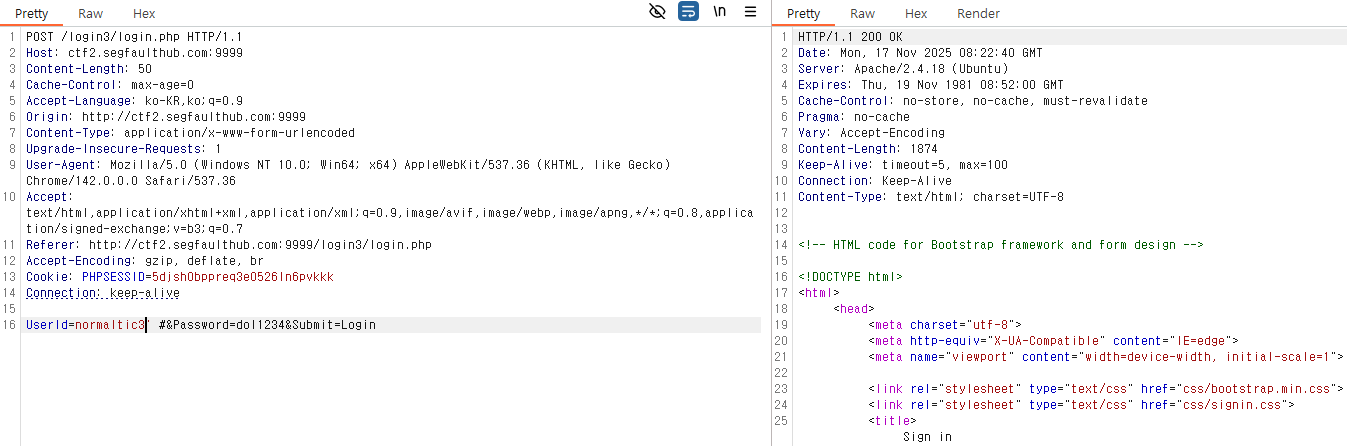Switch to the request Raw tab

click(x=90, y=14)
